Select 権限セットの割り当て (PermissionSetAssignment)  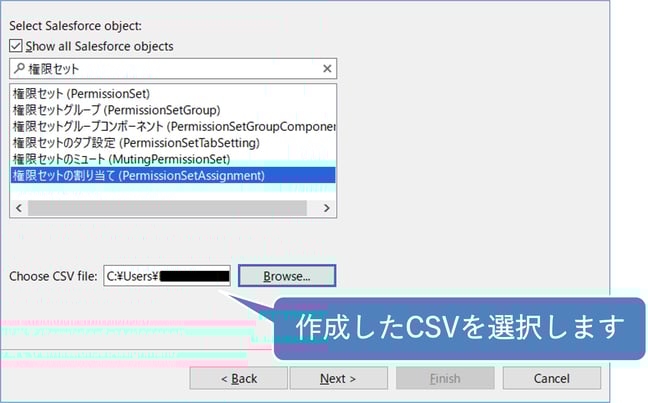click(173, 175)
